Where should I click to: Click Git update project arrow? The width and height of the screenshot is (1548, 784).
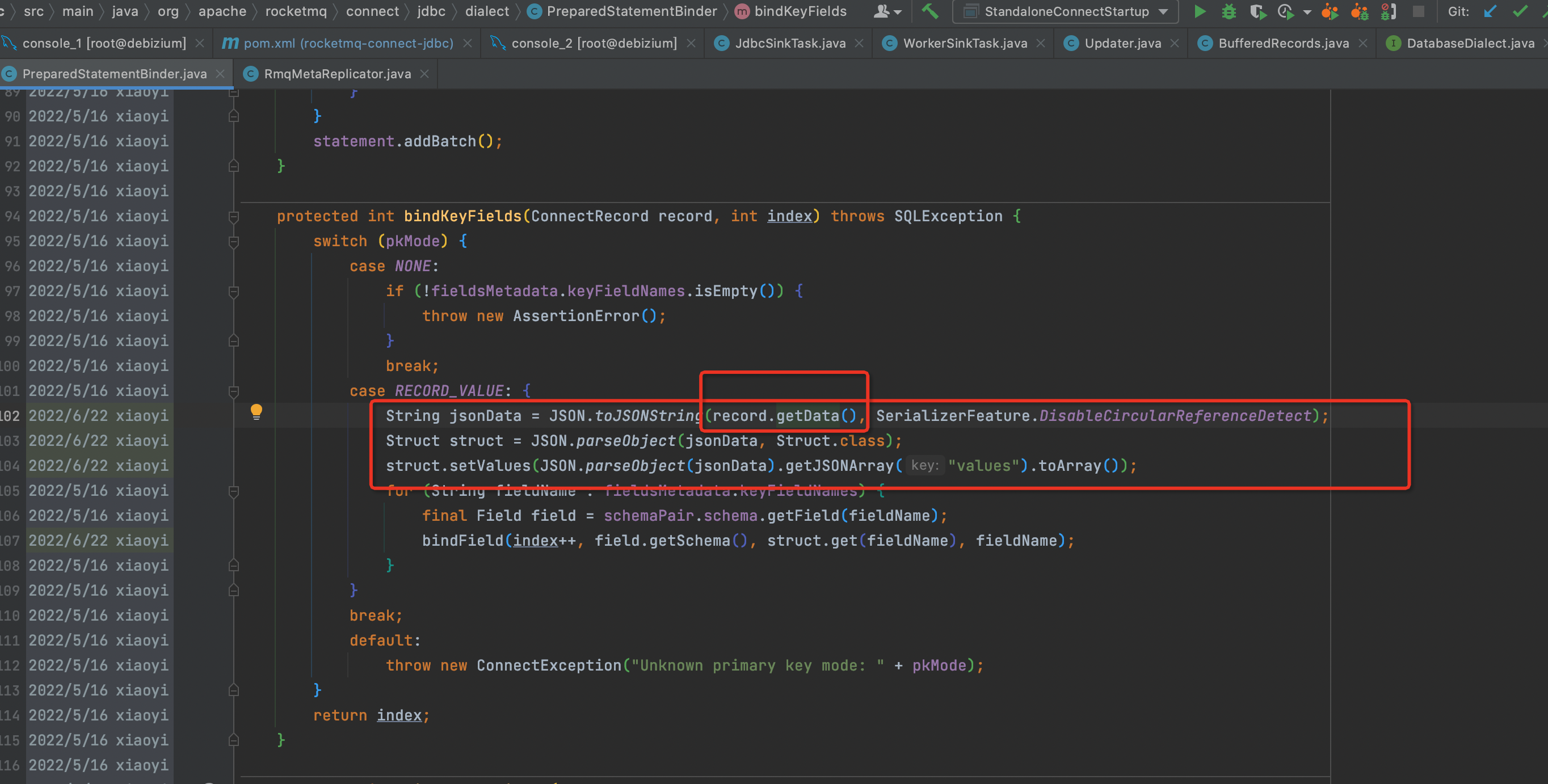(x=1490, y=11)
